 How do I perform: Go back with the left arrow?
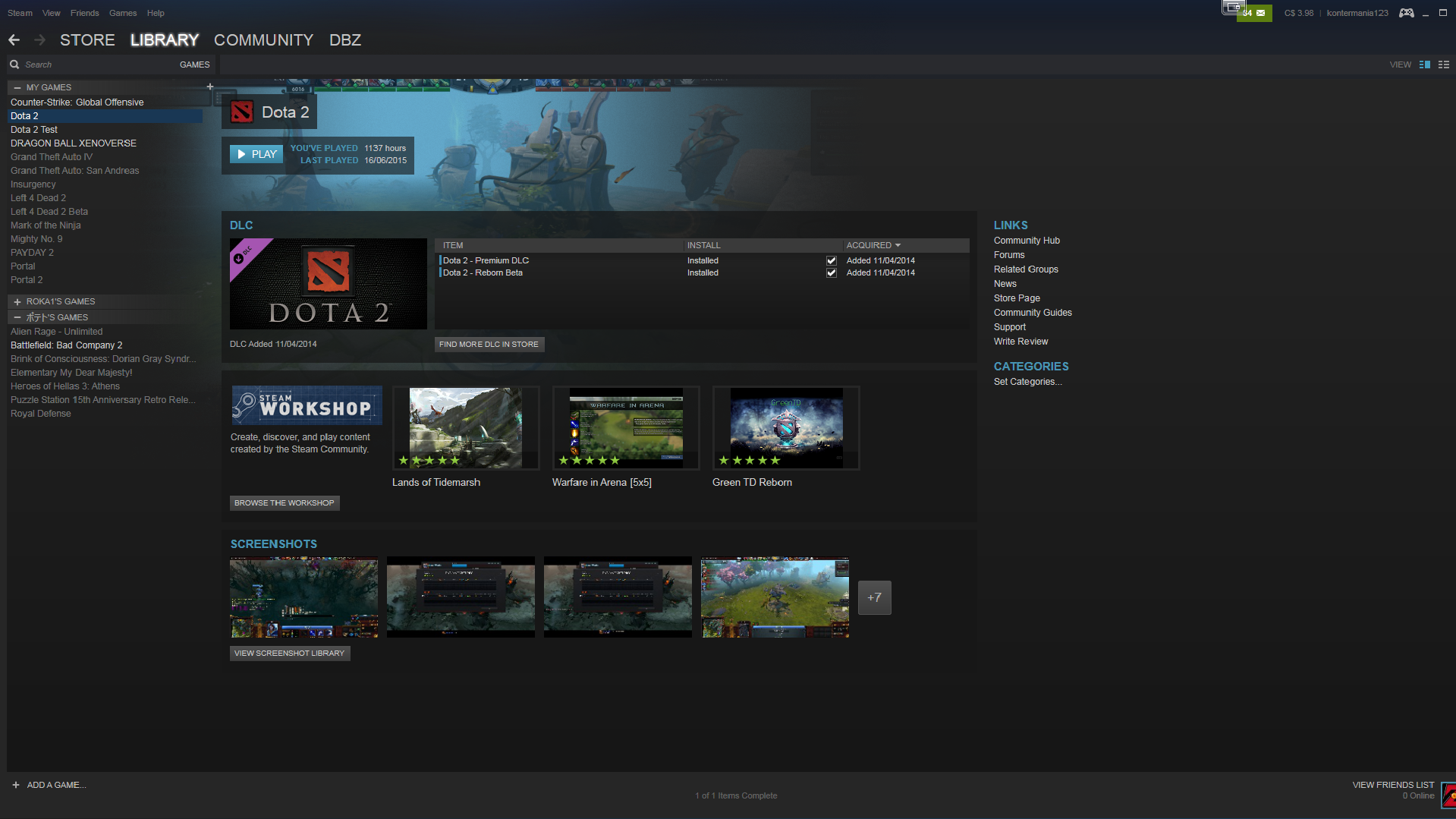pyautogui.click(x=14, y=40)
